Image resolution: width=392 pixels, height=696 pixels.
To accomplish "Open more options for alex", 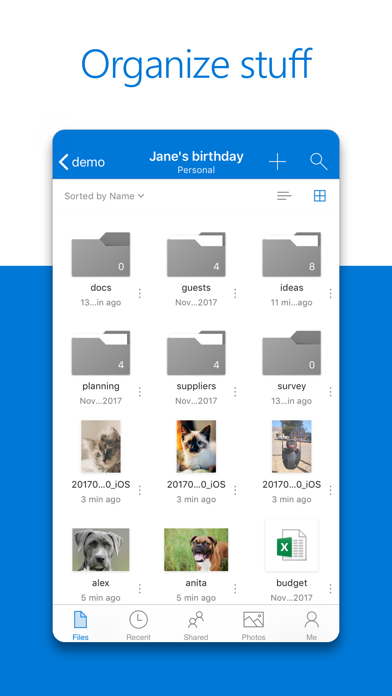I will pyautogui.click(x=139, y=589).
